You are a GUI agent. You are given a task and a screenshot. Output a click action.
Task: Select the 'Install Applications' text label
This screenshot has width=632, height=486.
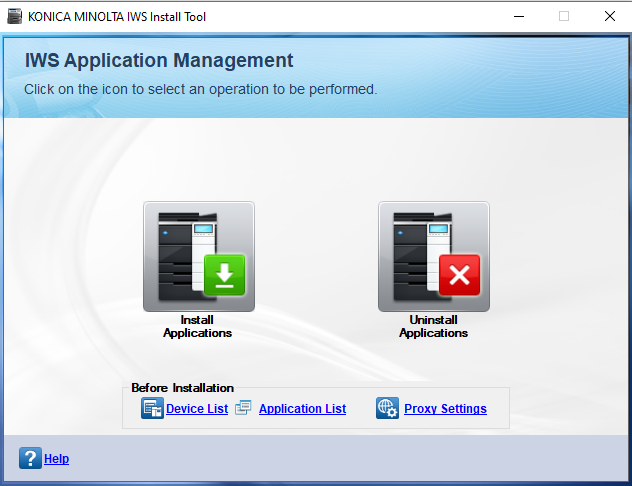(198, 326)
